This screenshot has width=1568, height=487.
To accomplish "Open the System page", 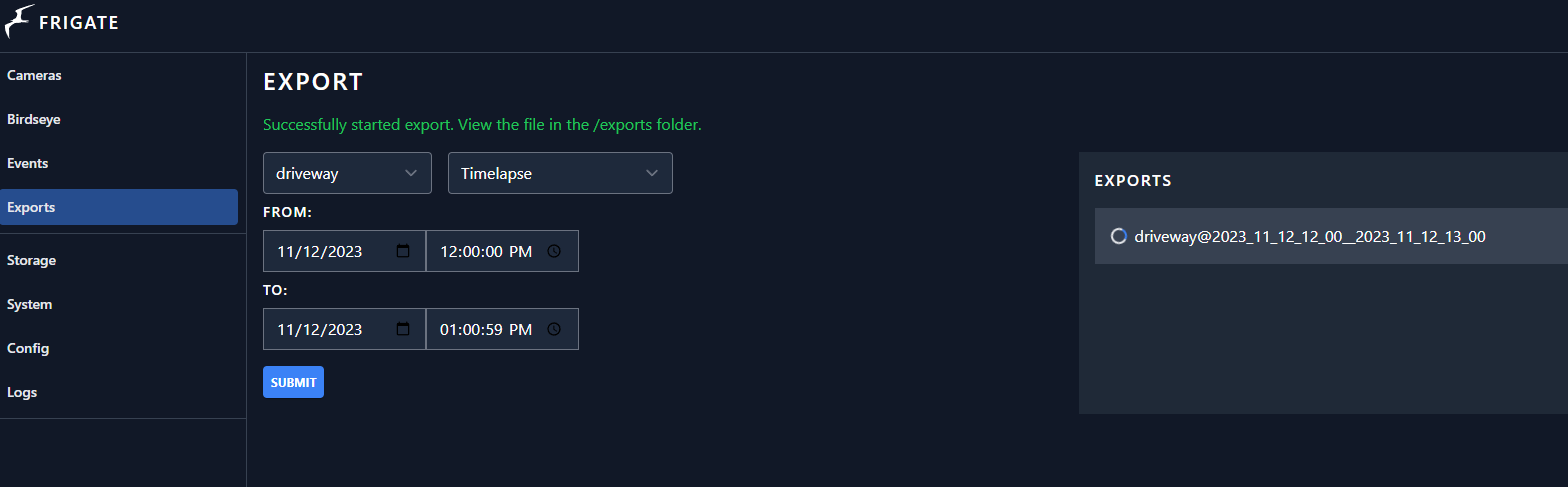I will coord(30,304).
